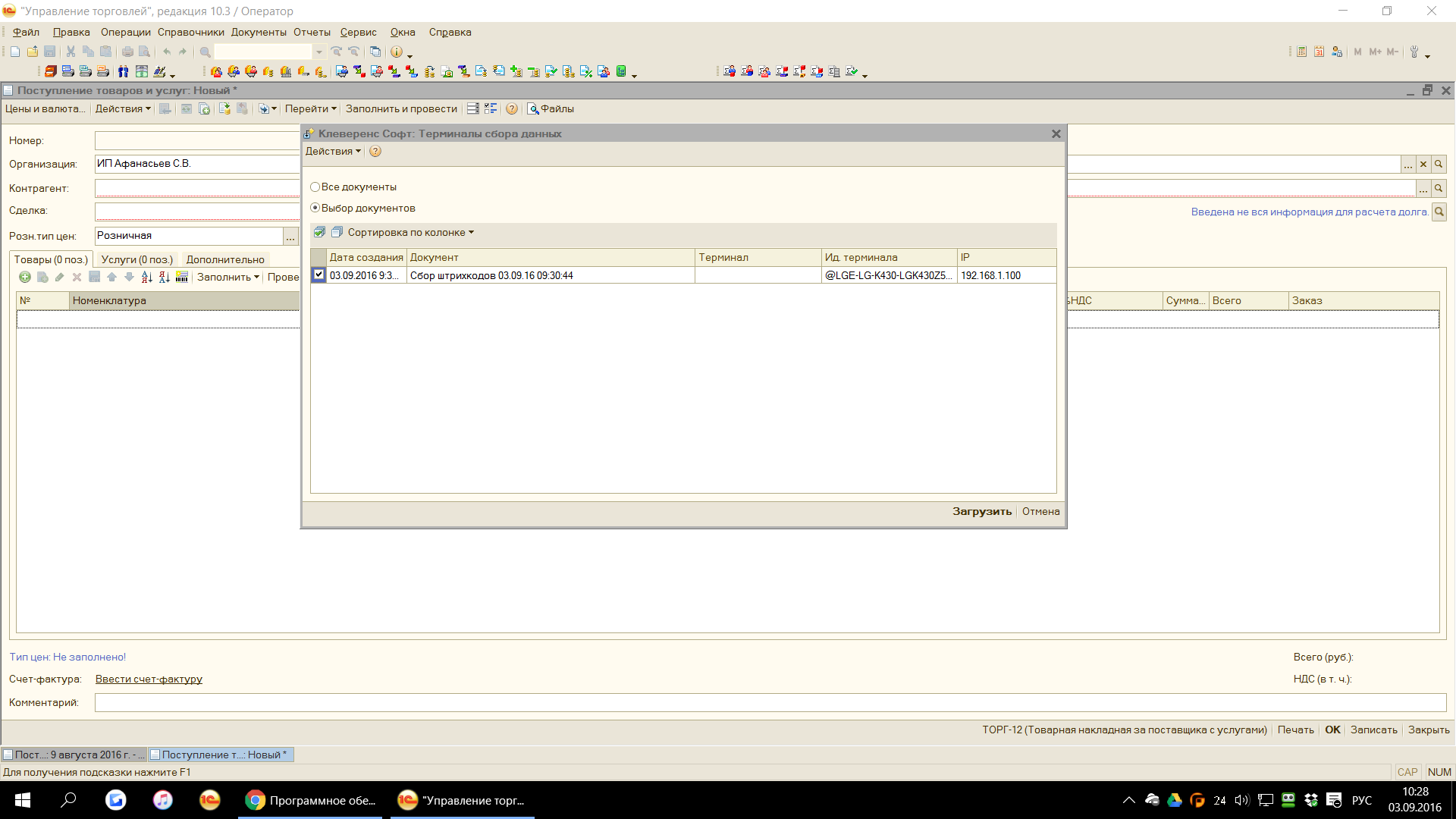Click ellipsis selector of Организация field
The width and height of the screenshot is (1456, 819).
click(x=1408, y=164)
